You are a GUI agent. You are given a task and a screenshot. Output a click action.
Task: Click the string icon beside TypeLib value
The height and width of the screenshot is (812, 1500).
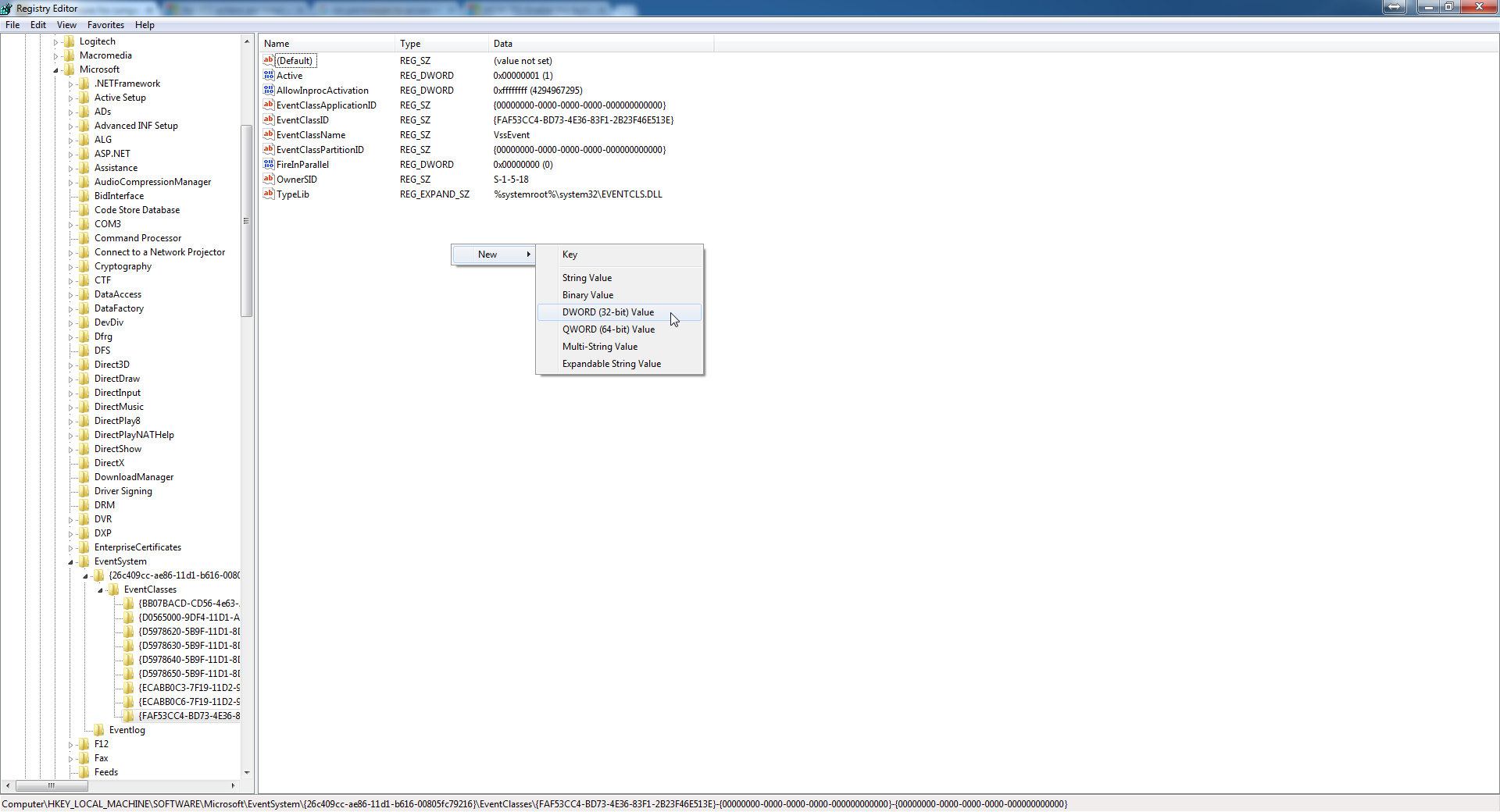(x=269, y=194)
